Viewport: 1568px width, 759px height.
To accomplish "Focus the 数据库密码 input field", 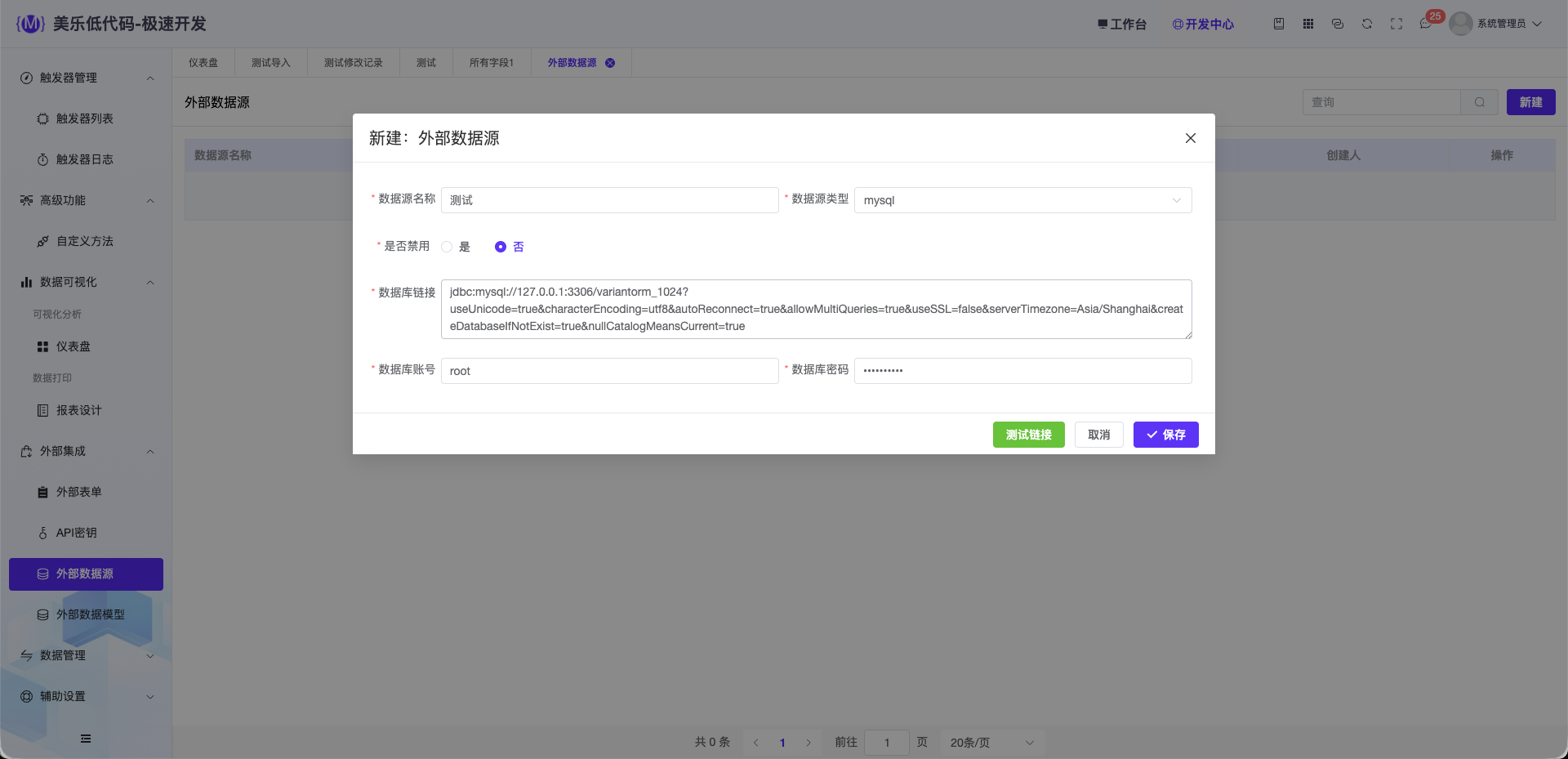I will tap(1023, 371).
